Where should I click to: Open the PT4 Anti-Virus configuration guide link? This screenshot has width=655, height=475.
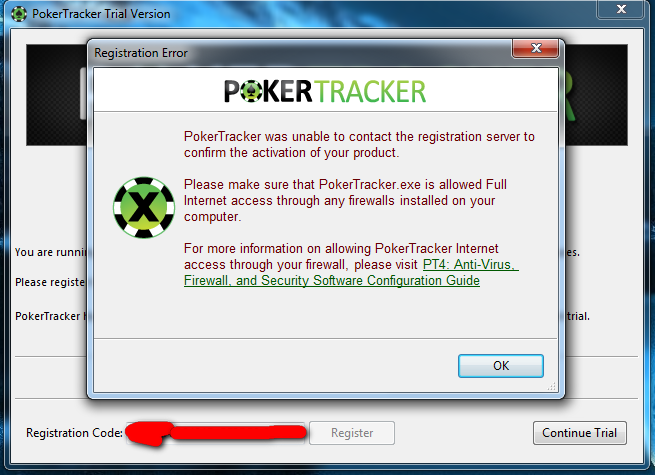coord(470,264)
